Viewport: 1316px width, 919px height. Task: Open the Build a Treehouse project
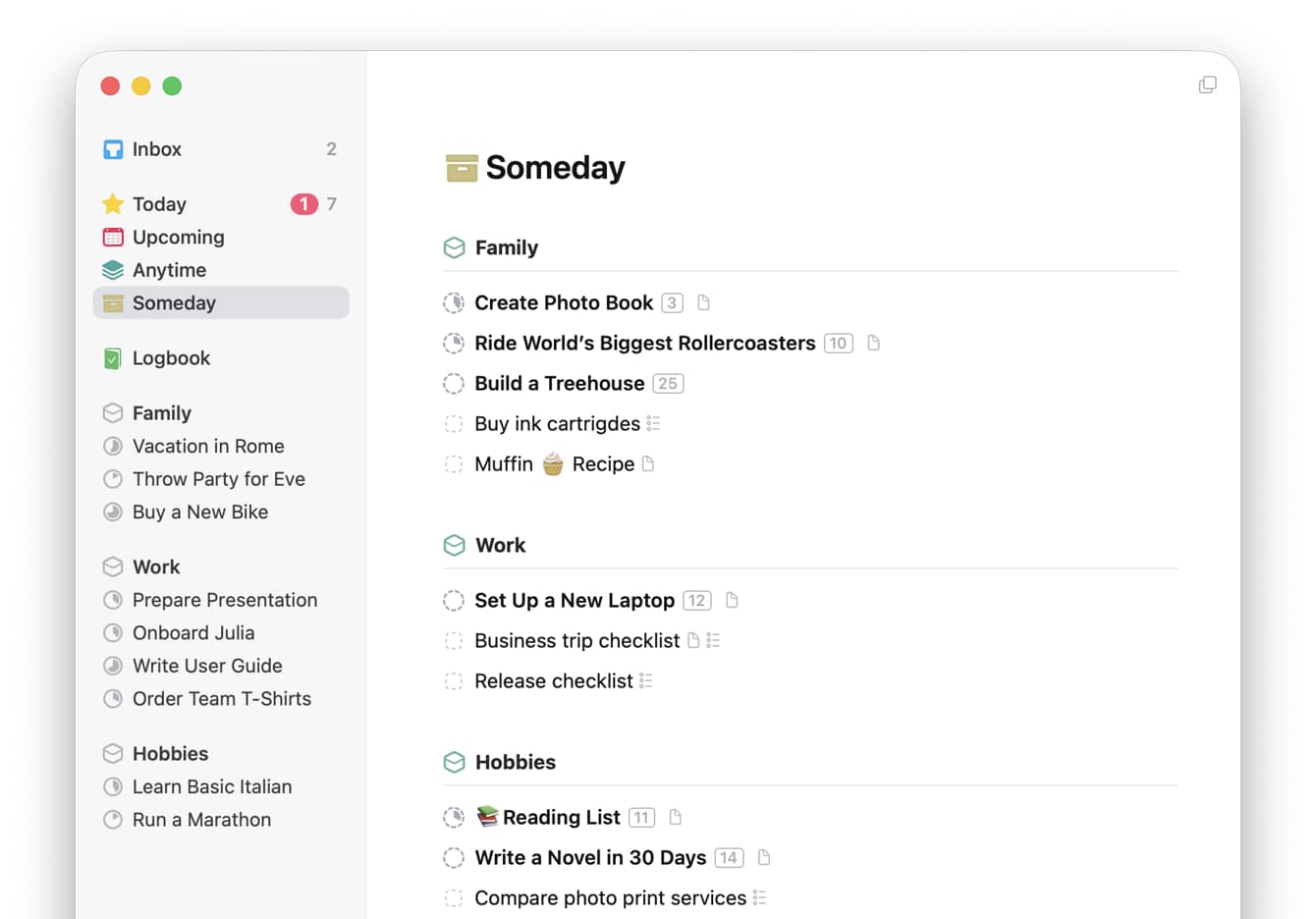[560, 383]
